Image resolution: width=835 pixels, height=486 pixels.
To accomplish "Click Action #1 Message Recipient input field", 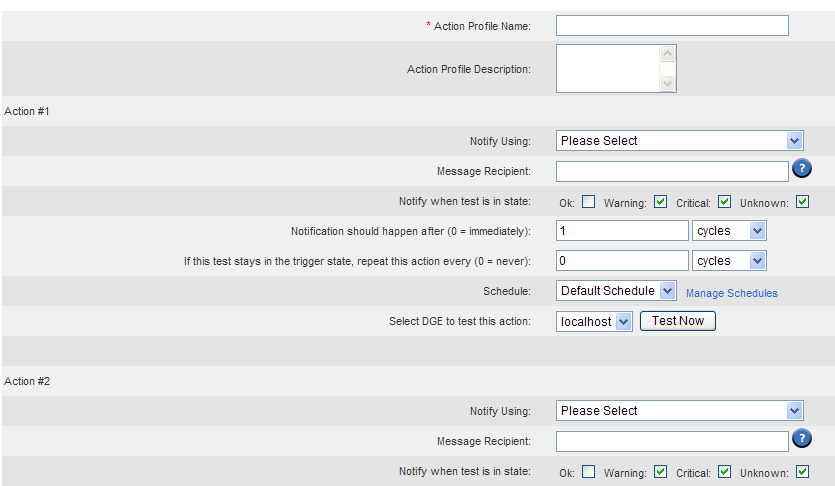I will click(672, 171).
